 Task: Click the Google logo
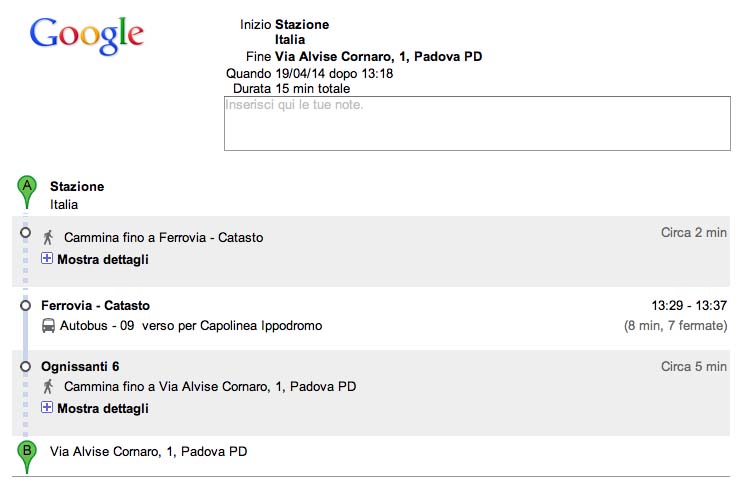point(86,35)
